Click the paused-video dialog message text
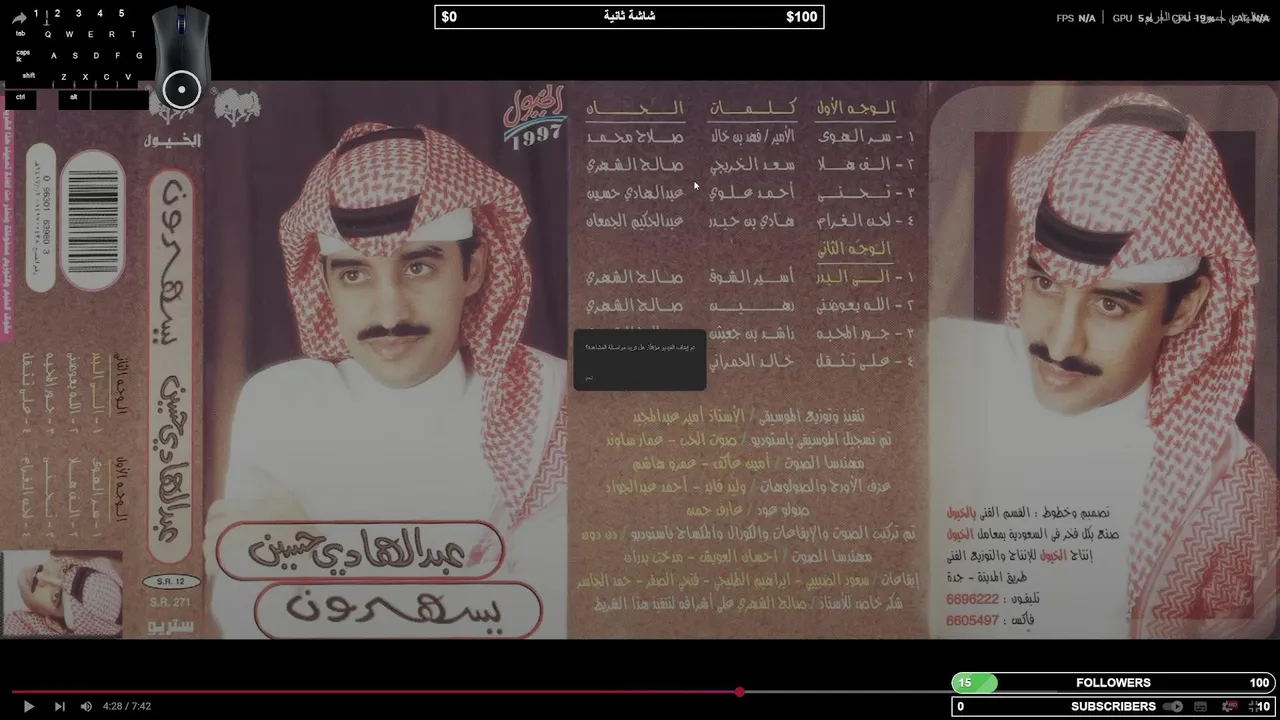Image resolution: width=1280 pixels, height=720 pixels. point(639,346)
